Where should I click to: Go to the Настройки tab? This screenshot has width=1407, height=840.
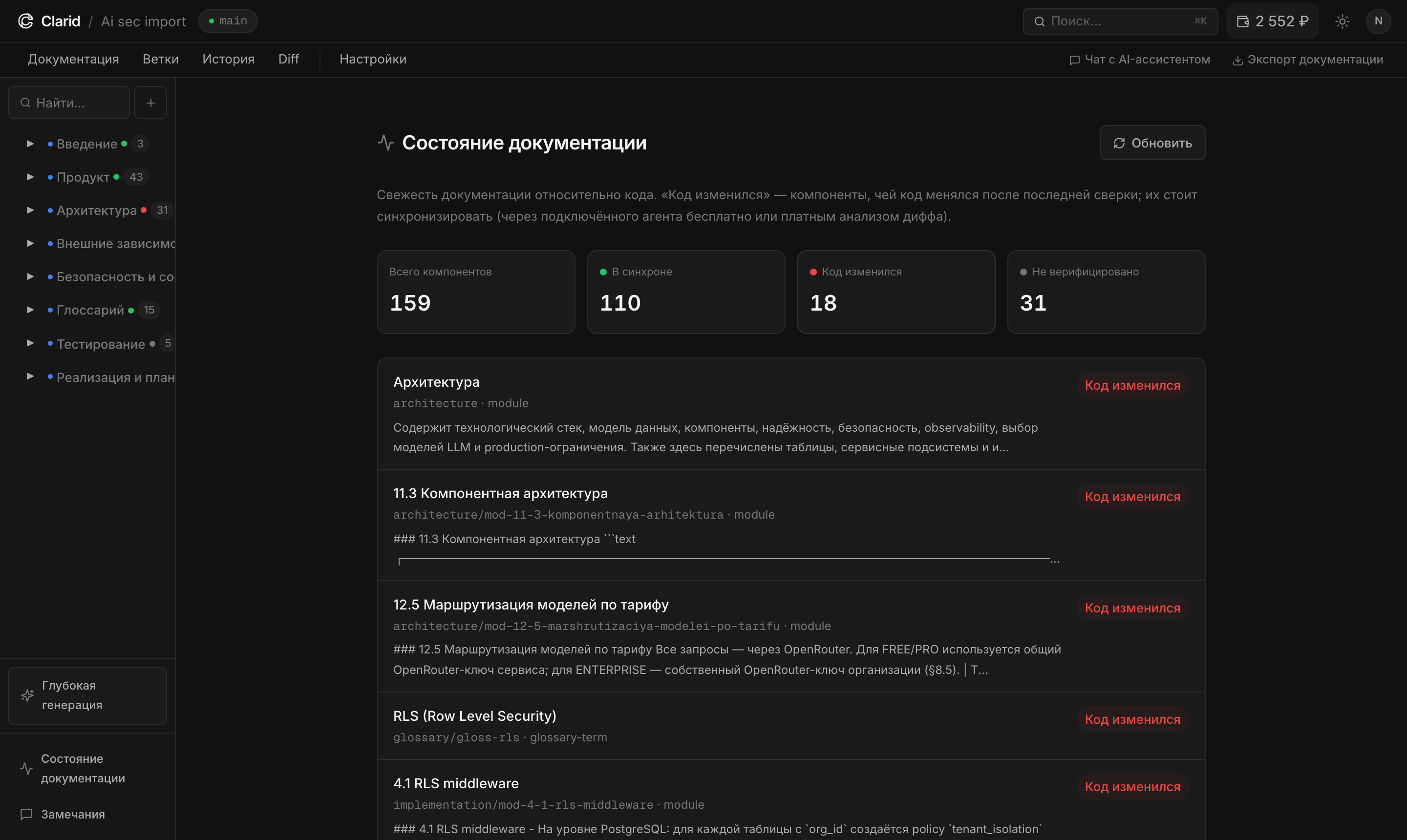373,60
